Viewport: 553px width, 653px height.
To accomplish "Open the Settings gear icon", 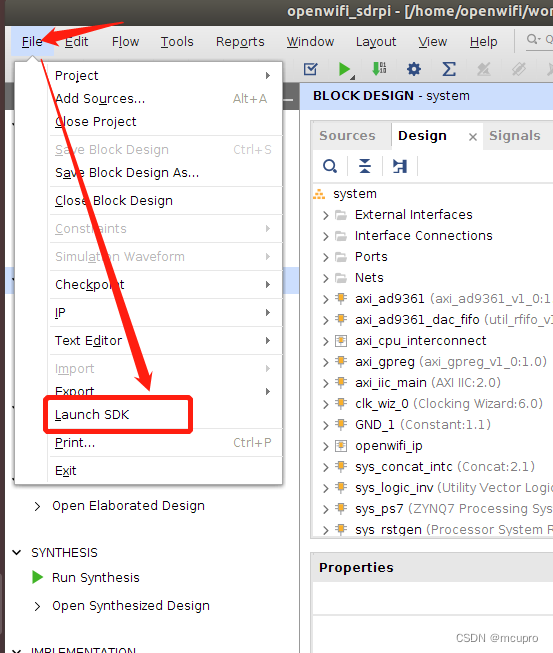I will [414, 69].
